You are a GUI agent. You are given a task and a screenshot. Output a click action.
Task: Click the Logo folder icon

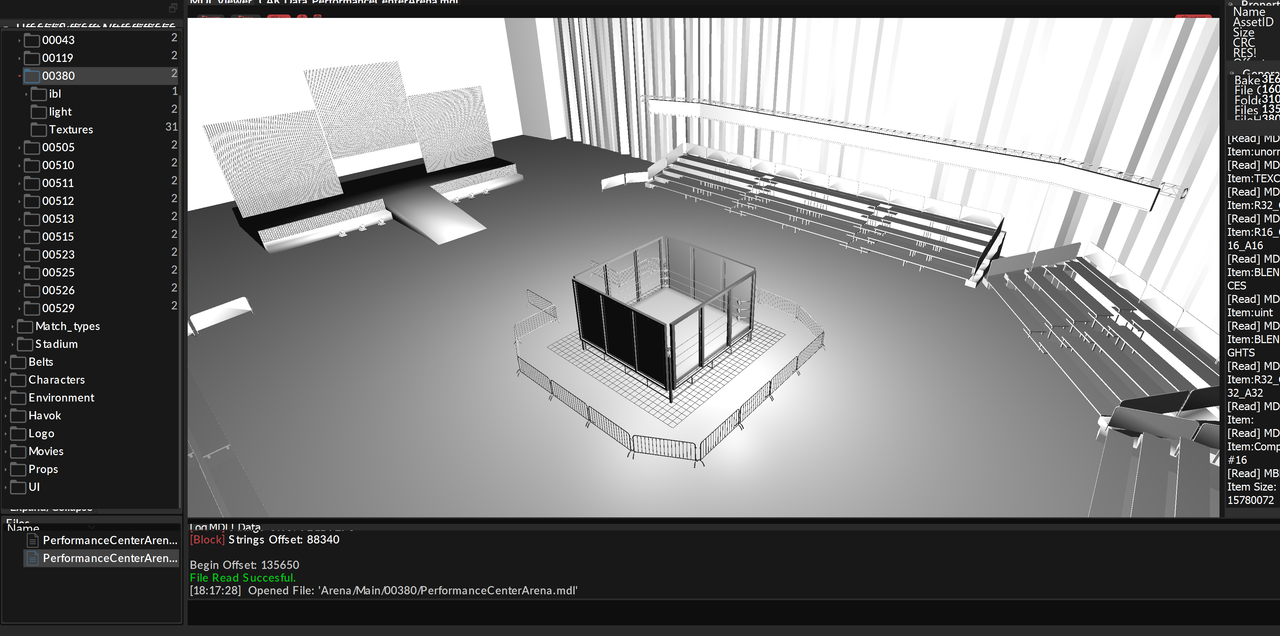(x=18, y=434)
